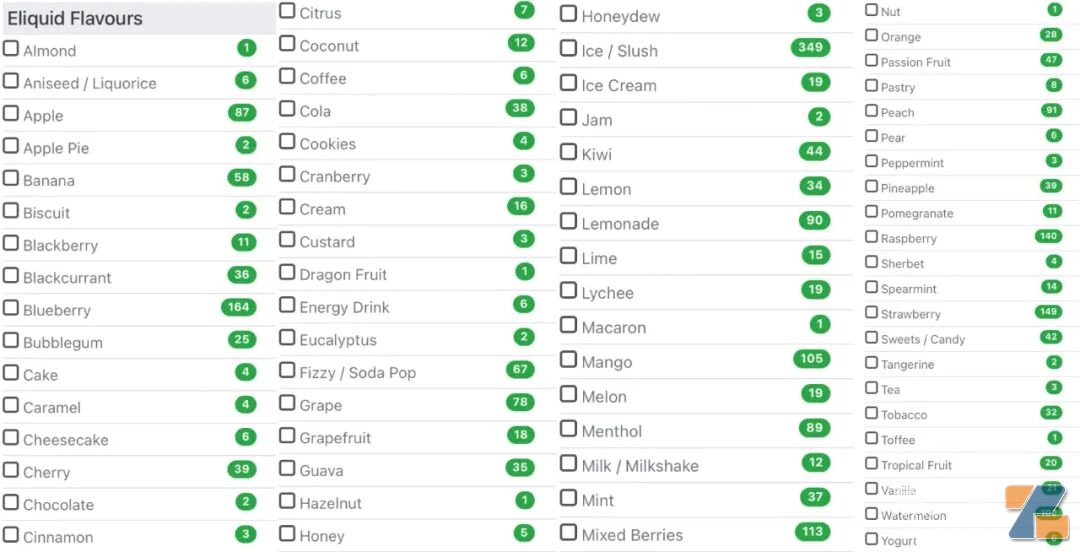Check the Cherry checkbox
This screenshot has width=1080, height=552.
click(11, 470)
